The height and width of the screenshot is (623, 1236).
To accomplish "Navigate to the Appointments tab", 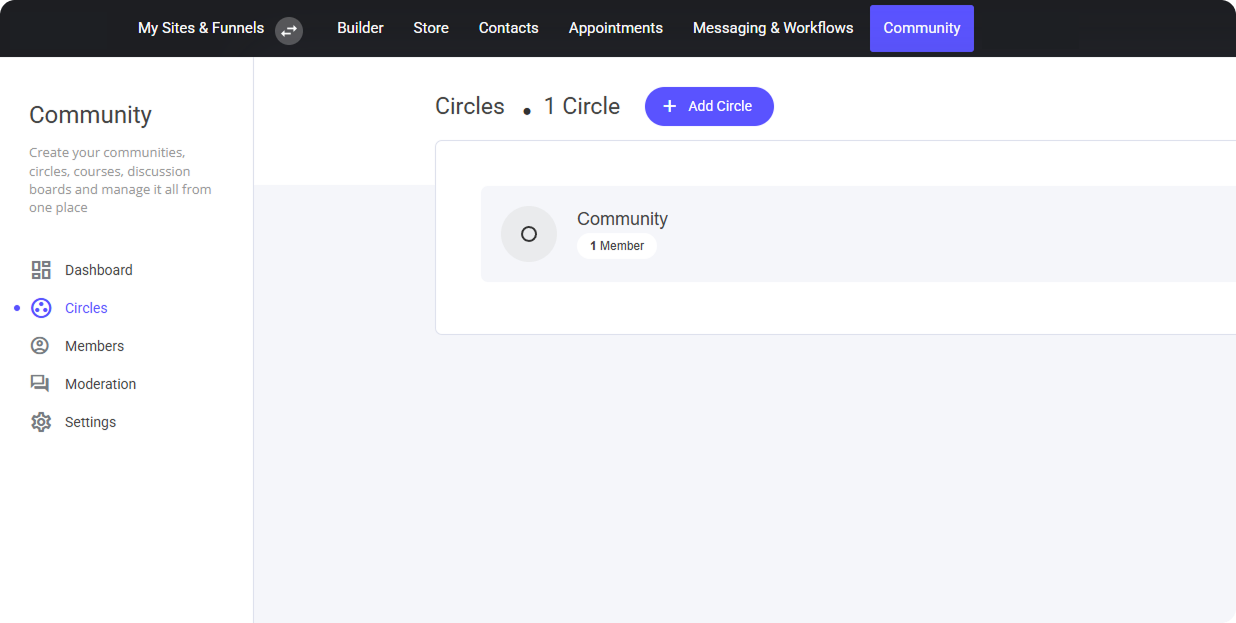I will pyautogui.click(x=615, y=28).
